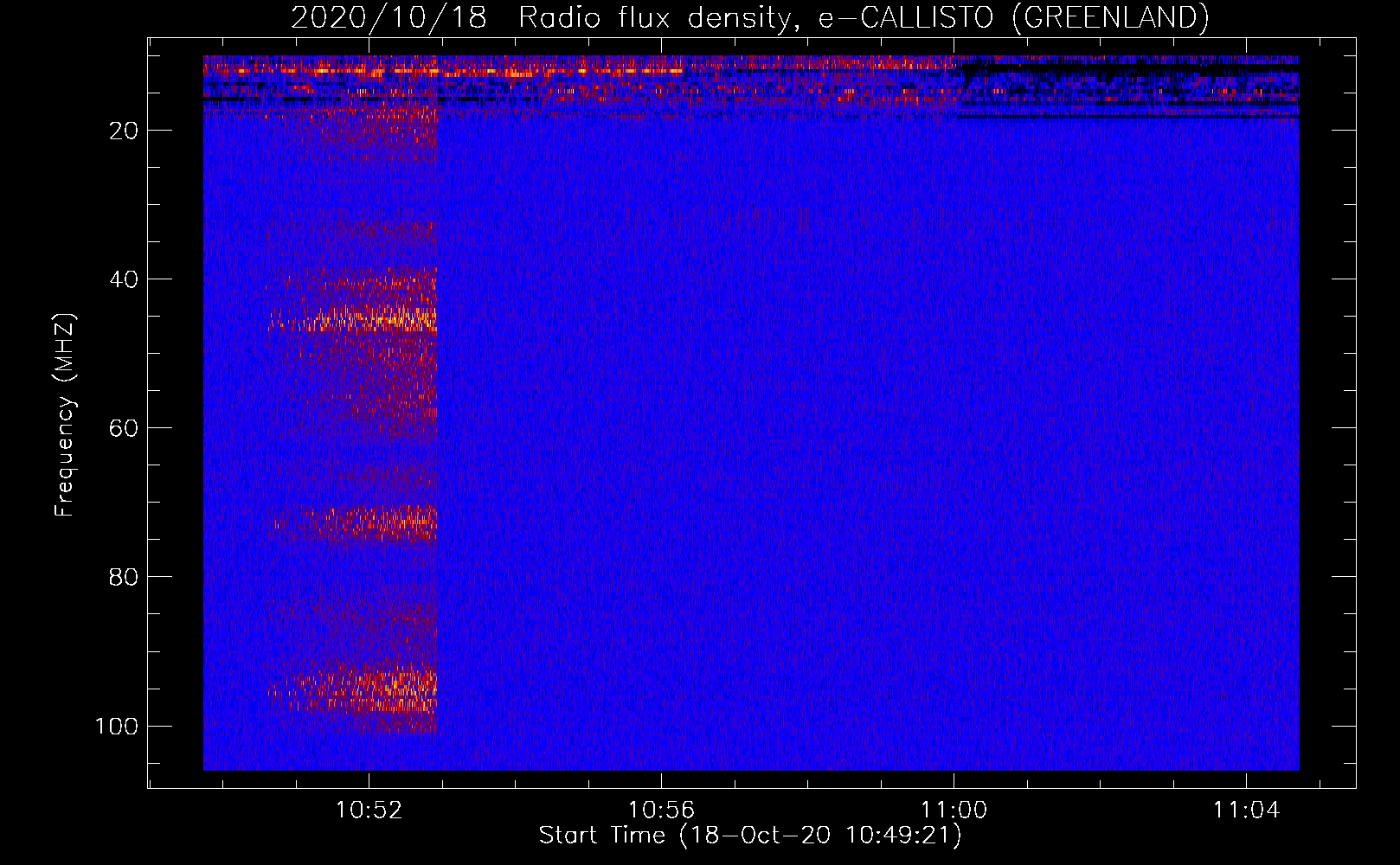The width and height of the screenshot is (1400, 865).
Task: Click the 20 MHz frequency tick label
Action: [x=124, y=131]
